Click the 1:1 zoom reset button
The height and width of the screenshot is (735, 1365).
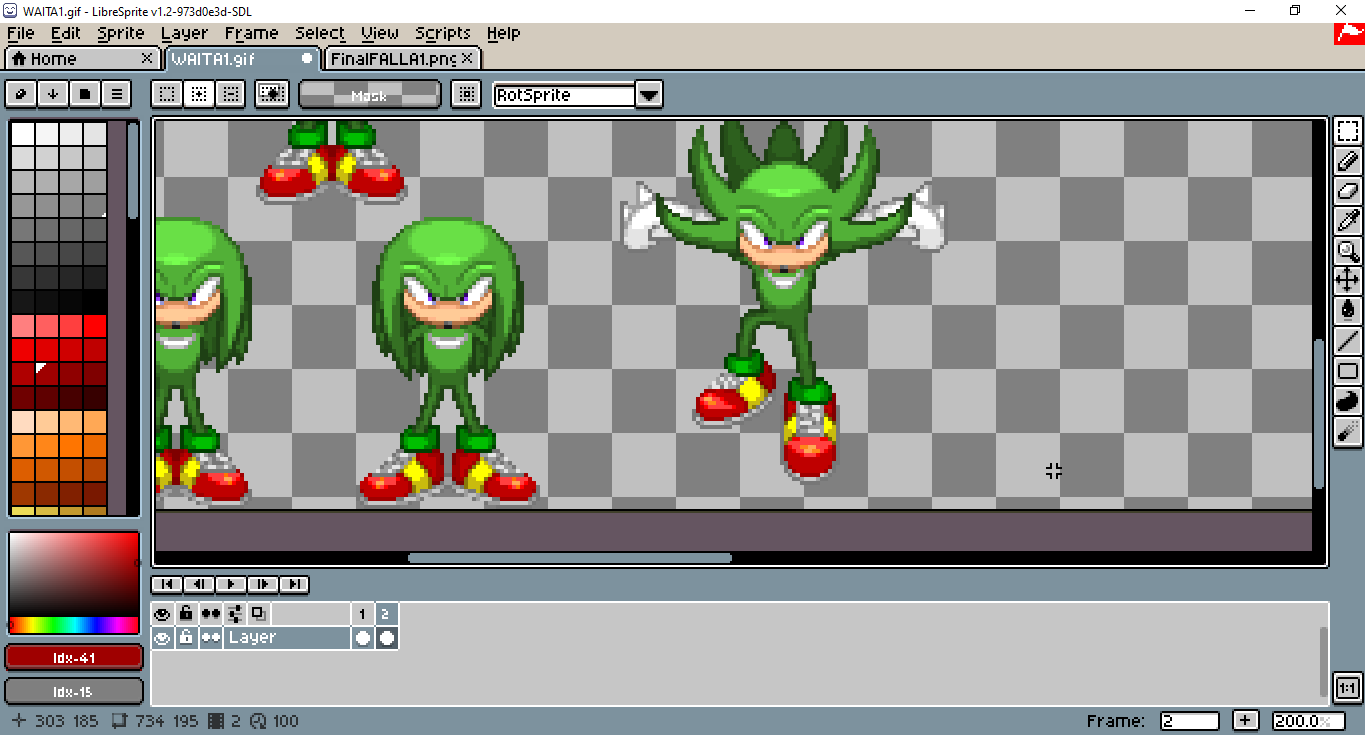[x=1347, y=688]
